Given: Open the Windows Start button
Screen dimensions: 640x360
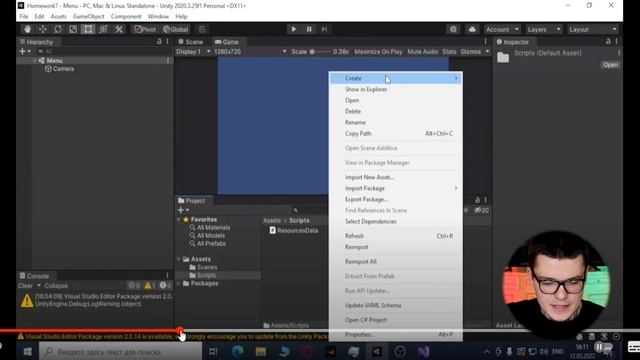Looking at the screenshot, I should tap(27, 351).
